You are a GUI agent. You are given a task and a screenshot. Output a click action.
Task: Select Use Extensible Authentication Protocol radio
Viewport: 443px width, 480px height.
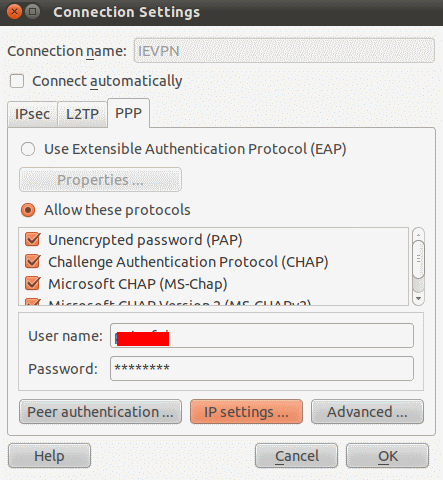coord(28,149)
